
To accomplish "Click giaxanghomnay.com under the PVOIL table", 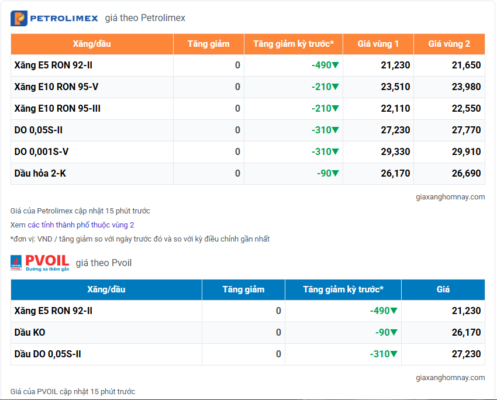I will tap(450, 378).
